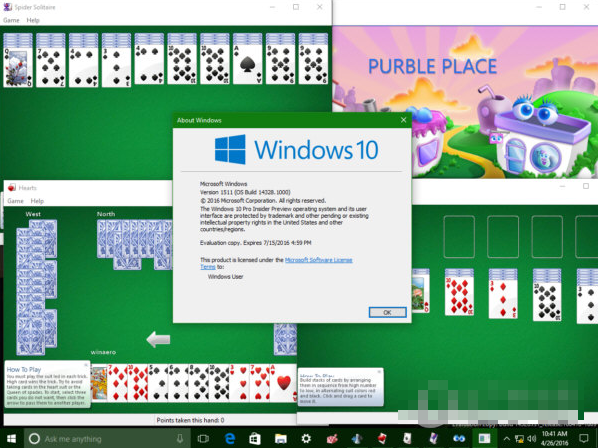Click the 3 of diamonds in Solitaire window
Screen dimensions: 598x448
[503, 298]
